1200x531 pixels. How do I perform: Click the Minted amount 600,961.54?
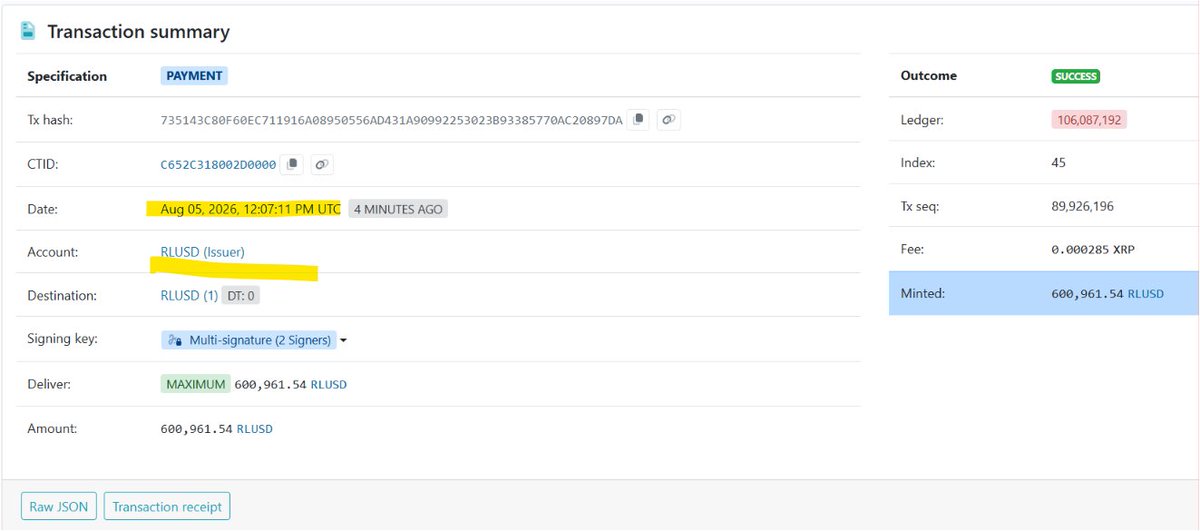1088,294
